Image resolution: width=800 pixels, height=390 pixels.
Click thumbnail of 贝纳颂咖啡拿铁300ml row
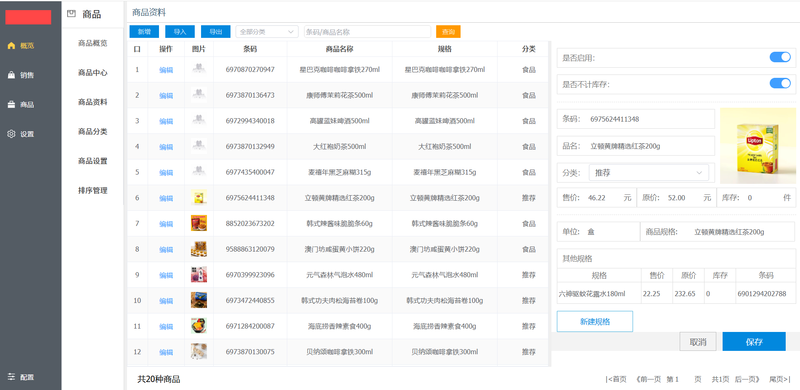pyautogui.click(x=199, y=351)
